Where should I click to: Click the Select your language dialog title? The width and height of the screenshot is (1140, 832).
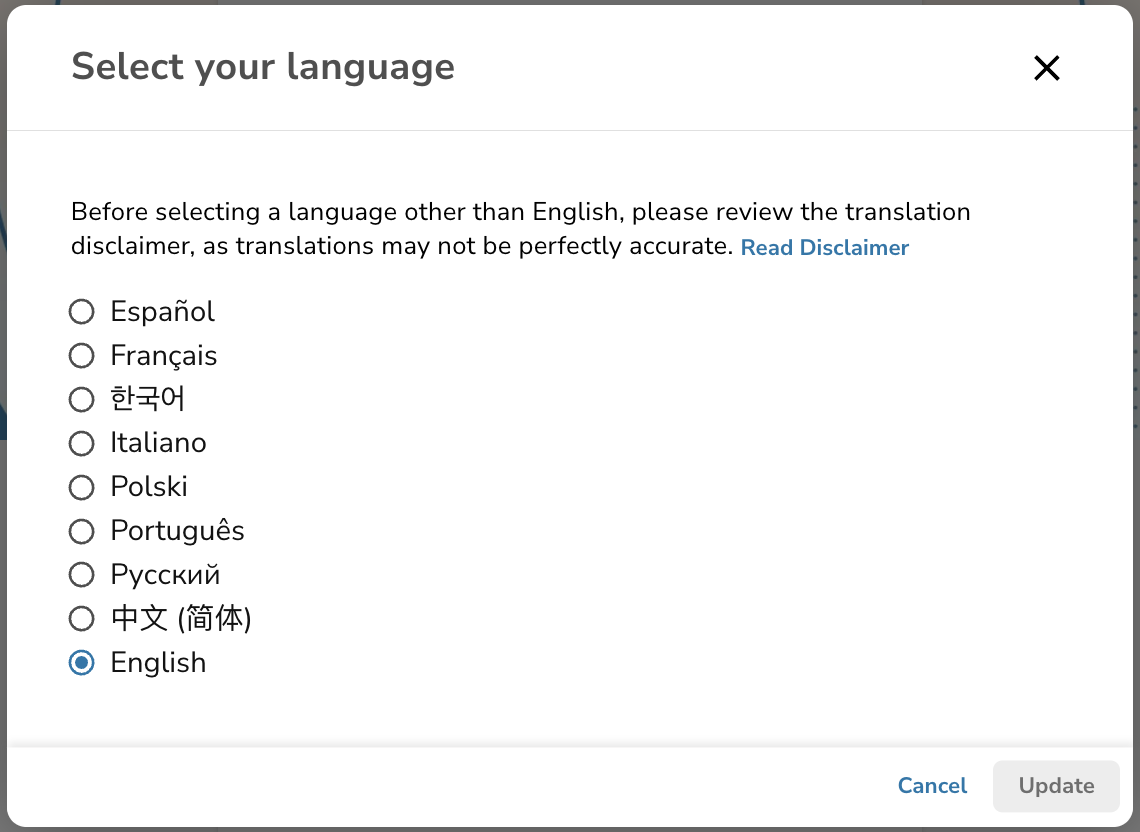click(x=263, y=67)
